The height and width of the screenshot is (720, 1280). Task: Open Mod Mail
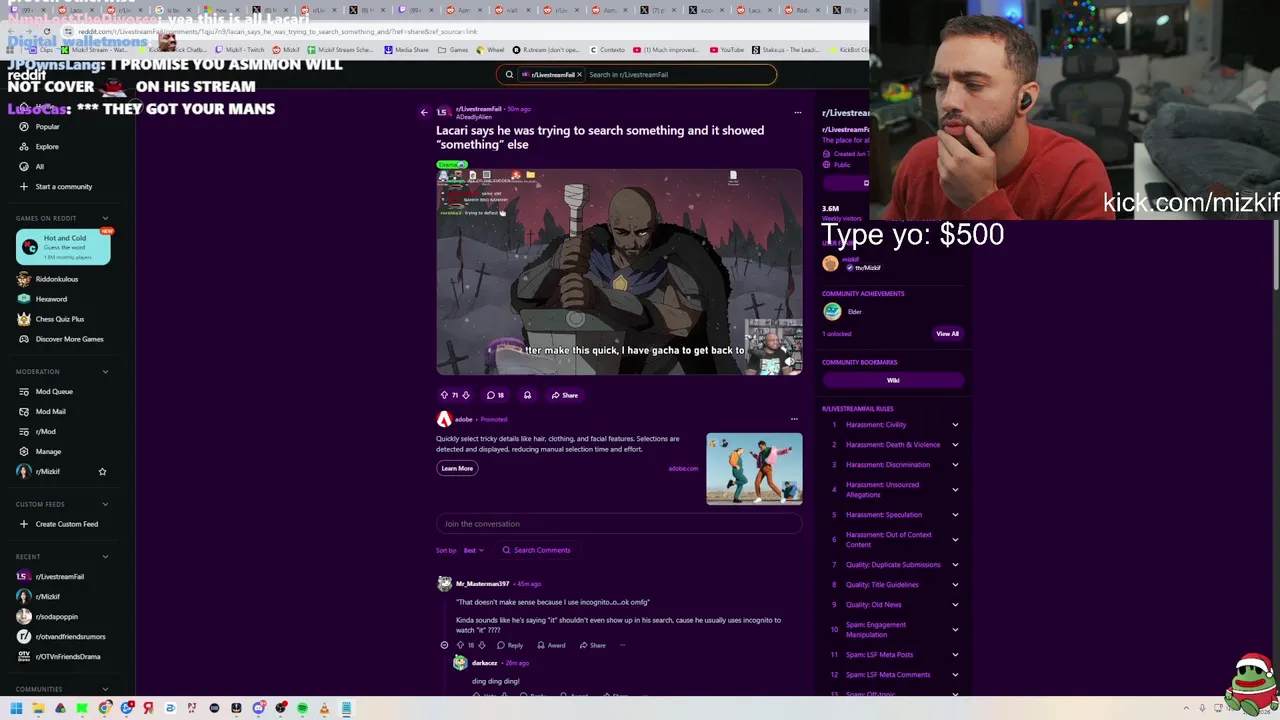click(x=50, y=412)
